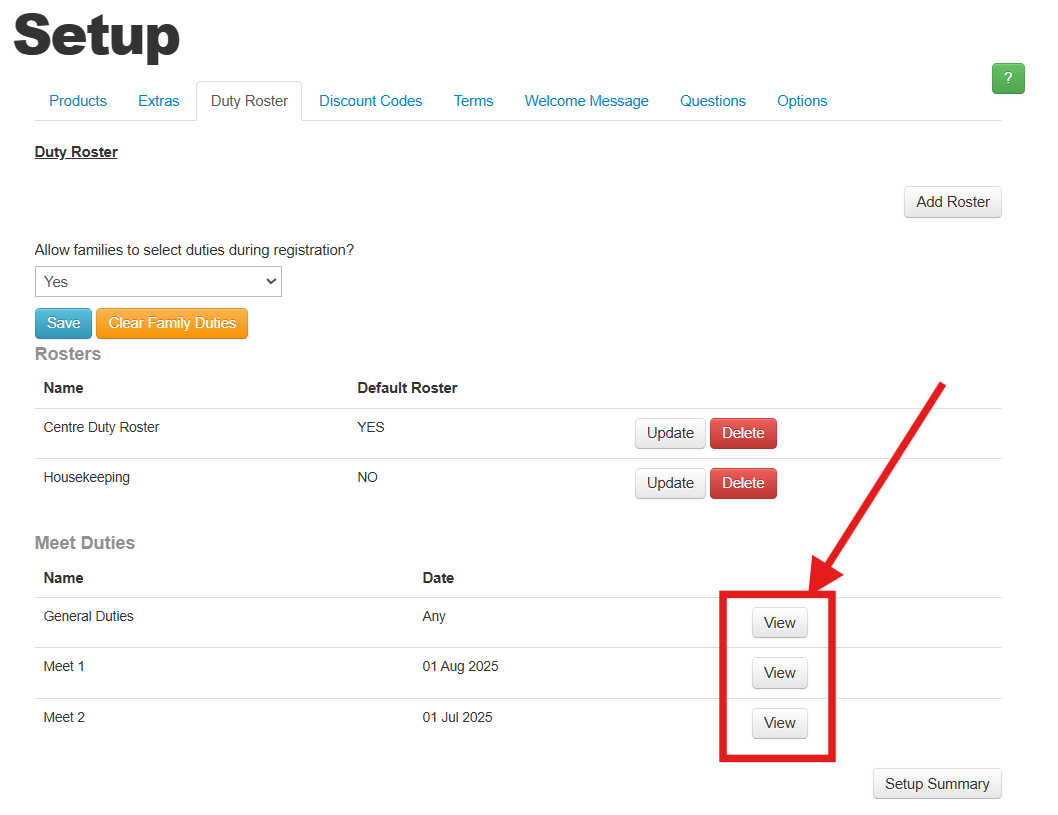Open the Options tab
This screenshot has width=1058, height=815.
pyautogui.click(x=801, y=100)
